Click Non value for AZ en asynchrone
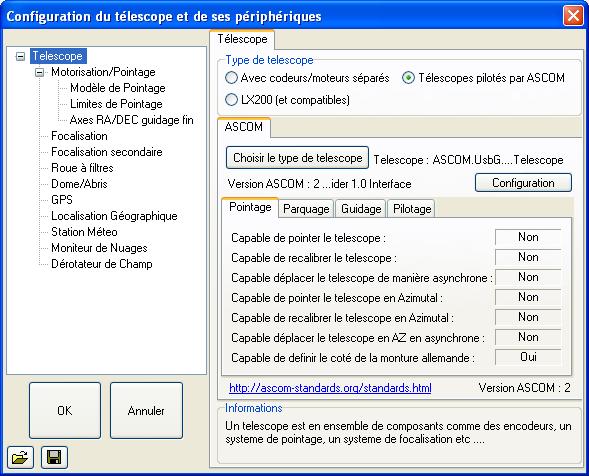 click(x=528, y=337)
